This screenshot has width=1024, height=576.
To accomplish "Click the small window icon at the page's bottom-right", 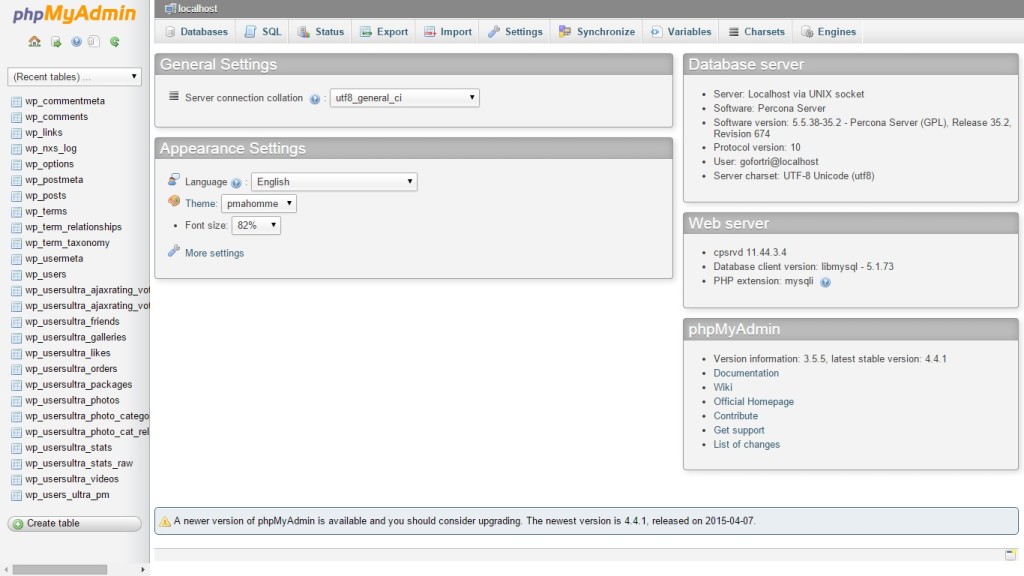I will click(x=1011, y=554).
